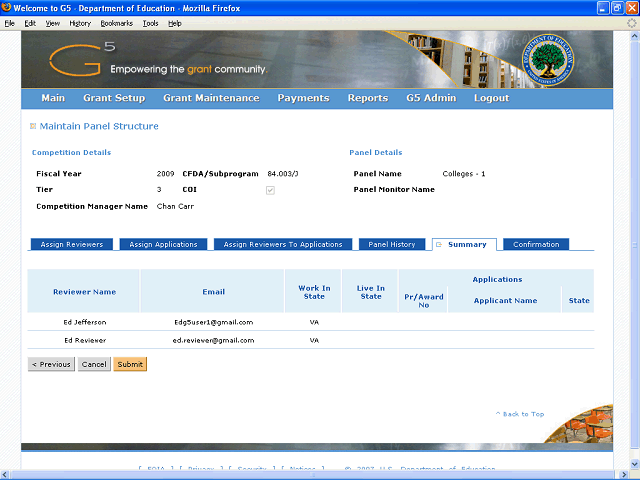Open the History menu
The image size is (640, 480).
[80, 23]
